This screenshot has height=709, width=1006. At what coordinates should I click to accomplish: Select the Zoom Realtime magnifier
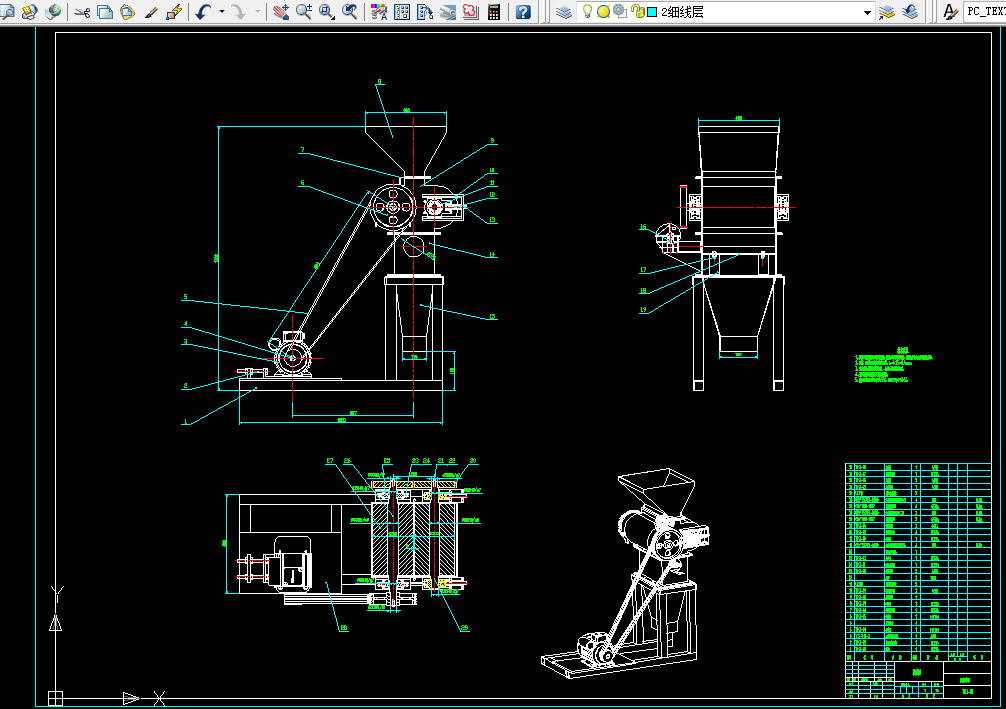tap(303, 12)
